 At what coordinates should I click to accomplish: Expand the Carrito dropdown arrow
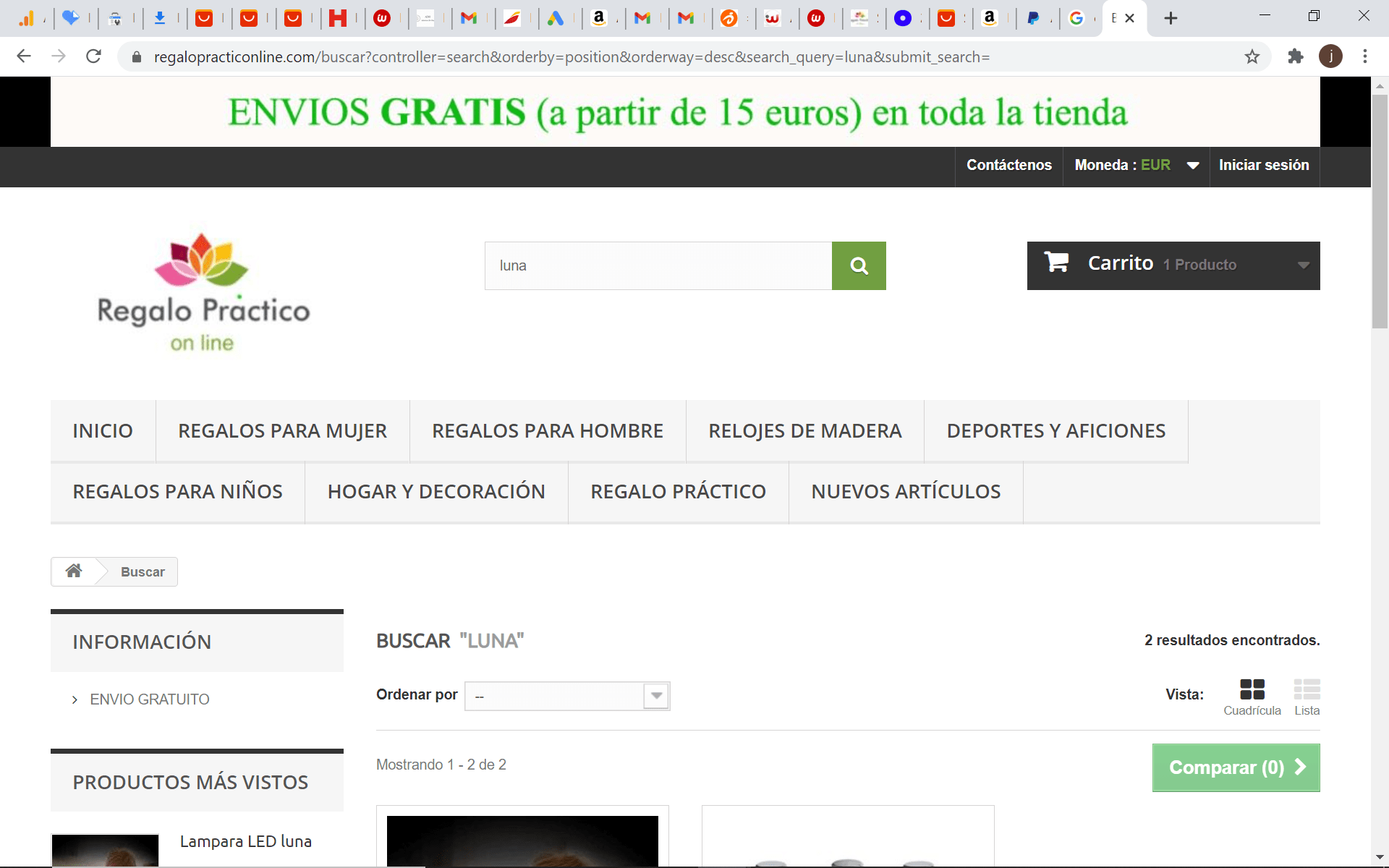coord(1304,265)
